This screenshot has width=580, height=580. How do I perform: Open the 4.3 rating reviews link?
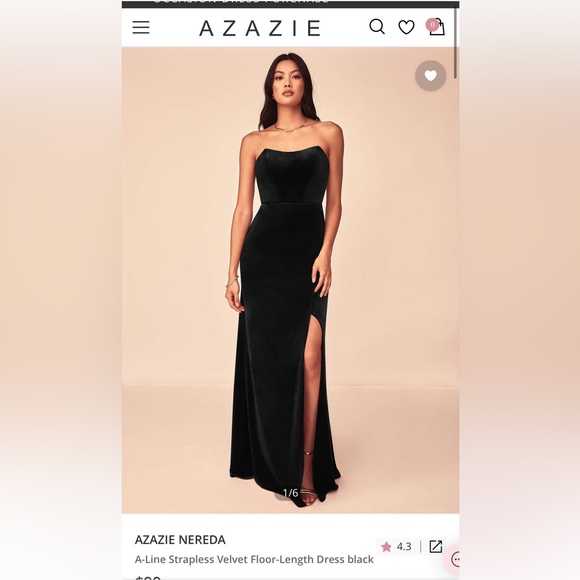[404, 546]
